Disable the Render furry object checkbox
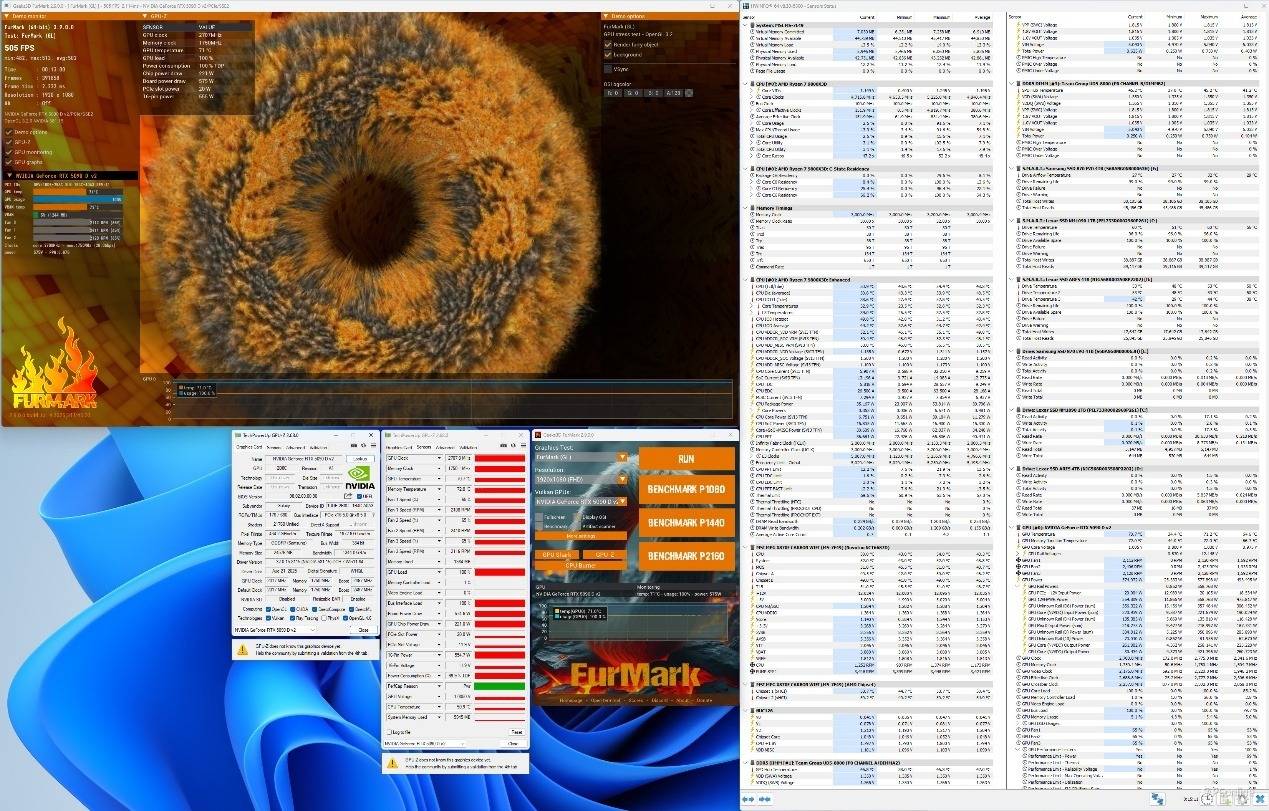 click(x=606, y=45)
